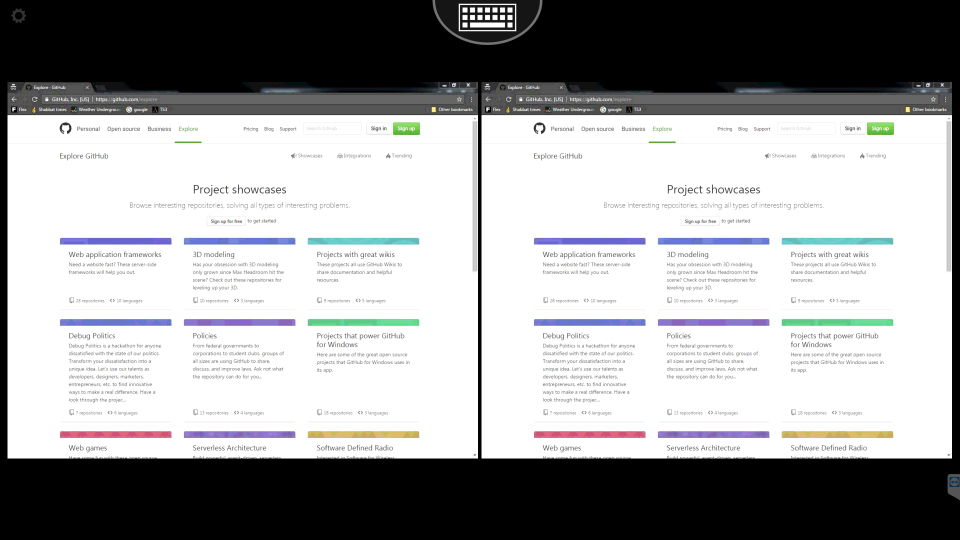Open google bookmark in left window
This screenshot has height=540, width=960.
(x=137, y=110)
